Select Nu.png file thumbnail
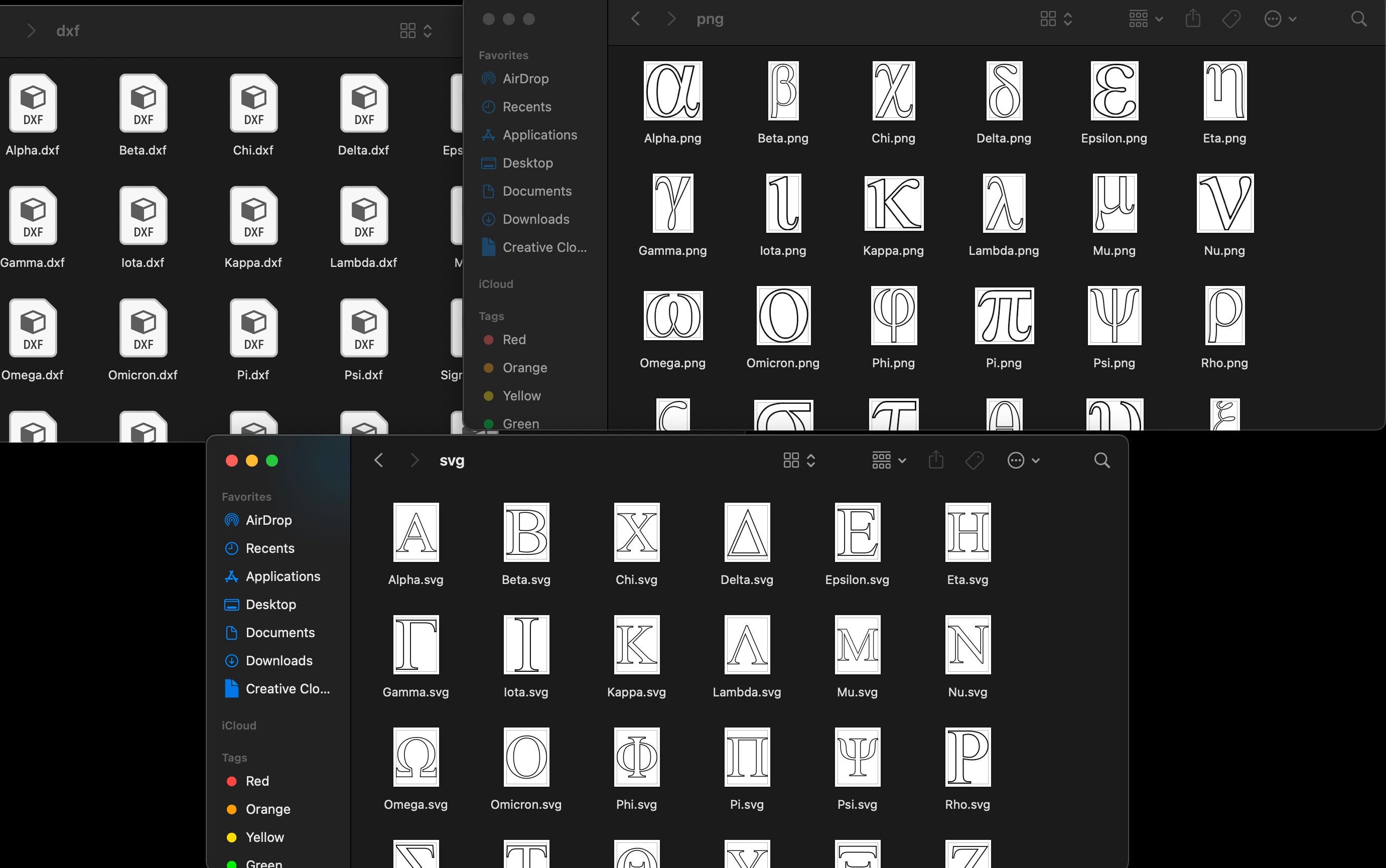The height and width of the screenshot is (868, 1386). 1224,203
